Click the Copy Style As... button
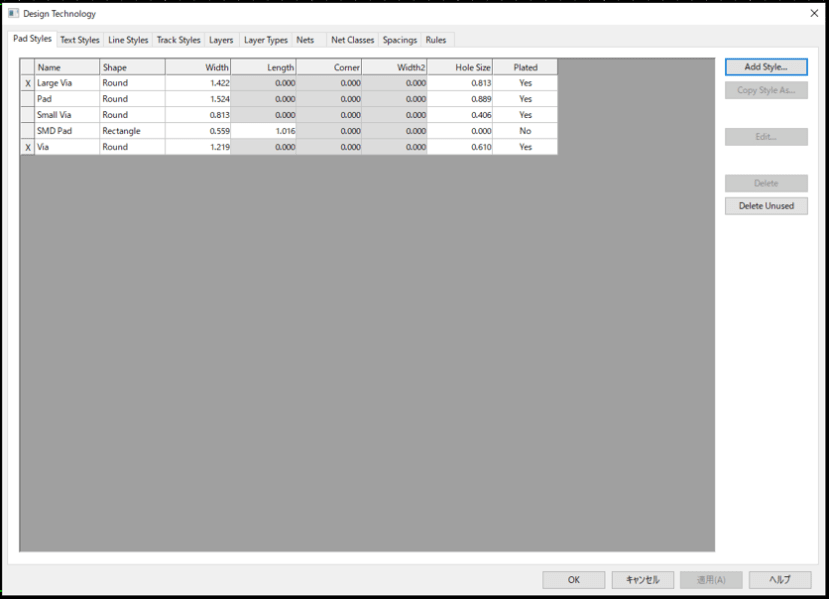This screenshot has width=829, height=599. click(x=766, y=90)
